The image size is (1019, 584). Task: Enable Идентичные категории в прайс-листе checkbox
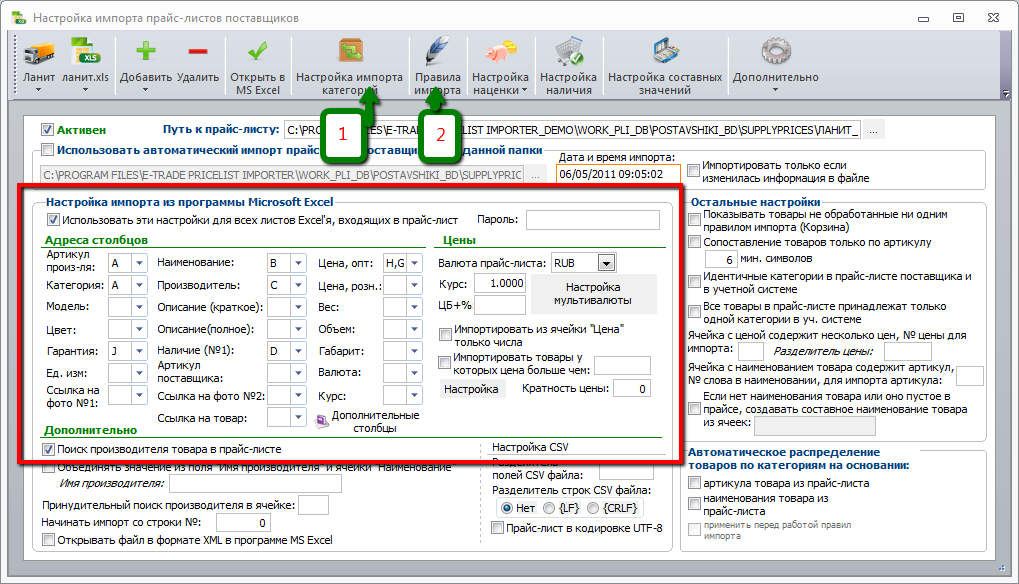click(x=694, y=281)
